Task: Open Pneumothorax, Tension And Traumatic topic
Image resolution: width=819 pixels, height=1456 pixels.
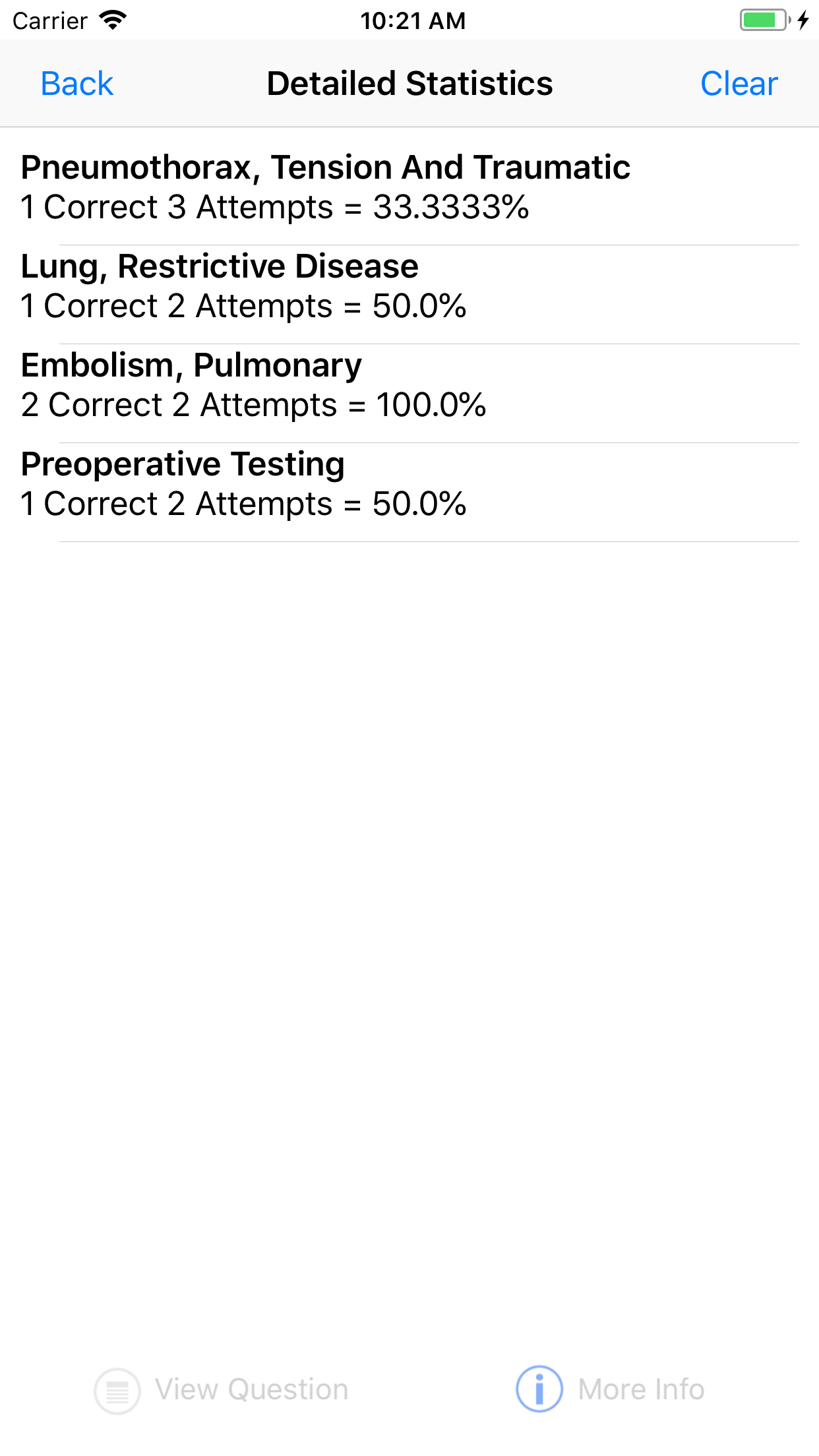Action: [325, 167]
